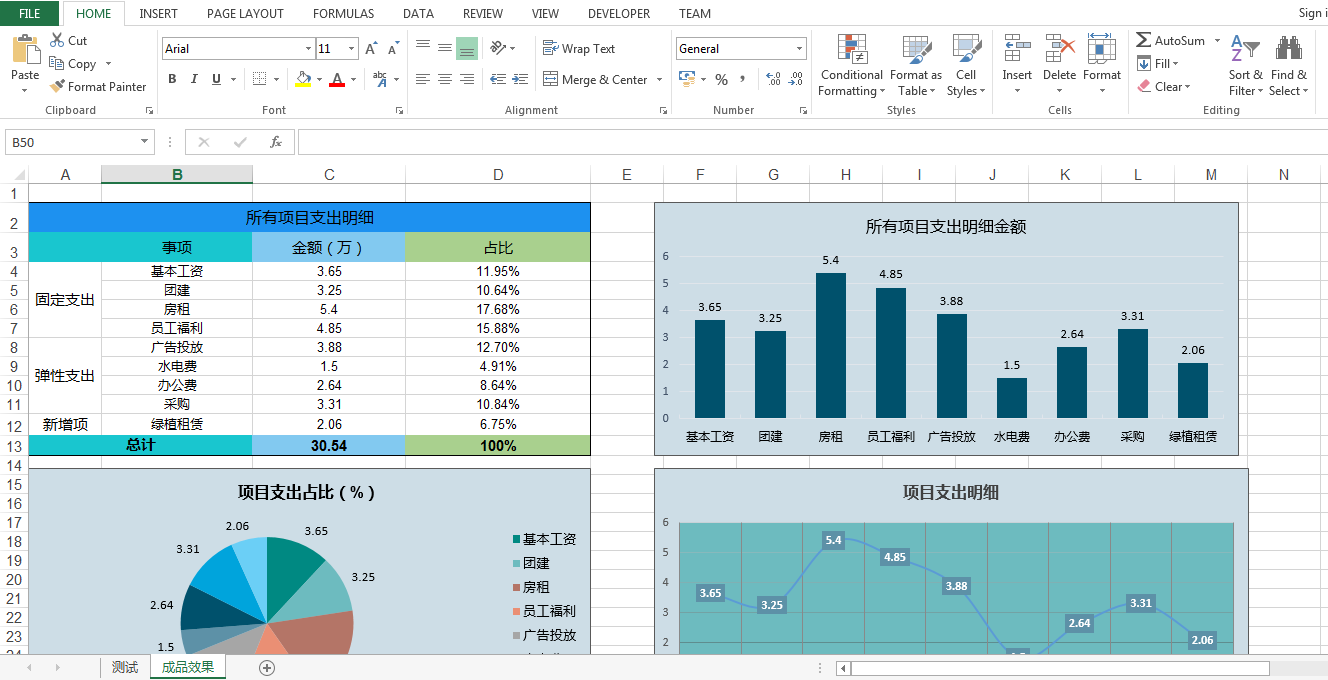Switch to the INSERT ribbon tab
The image size is (1328, 680).
[159, 13]
